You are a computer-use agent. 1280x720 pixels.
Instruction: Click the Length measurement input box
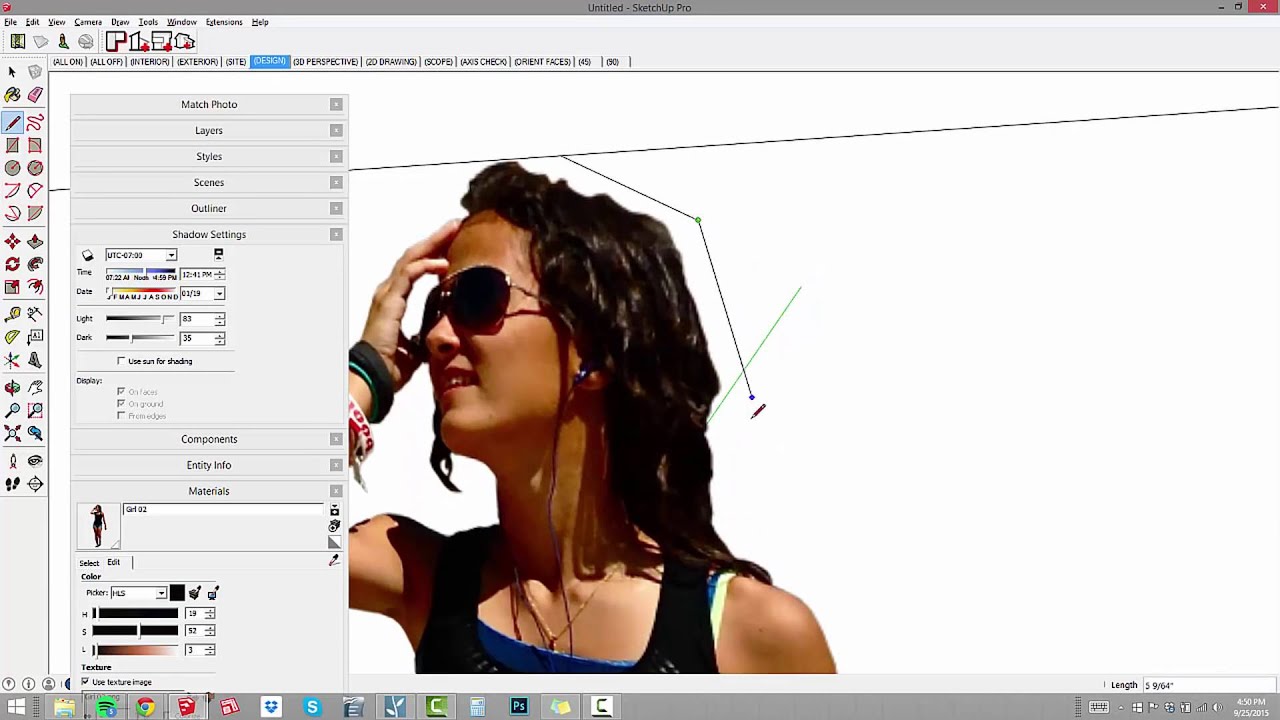click(1208, 685)
